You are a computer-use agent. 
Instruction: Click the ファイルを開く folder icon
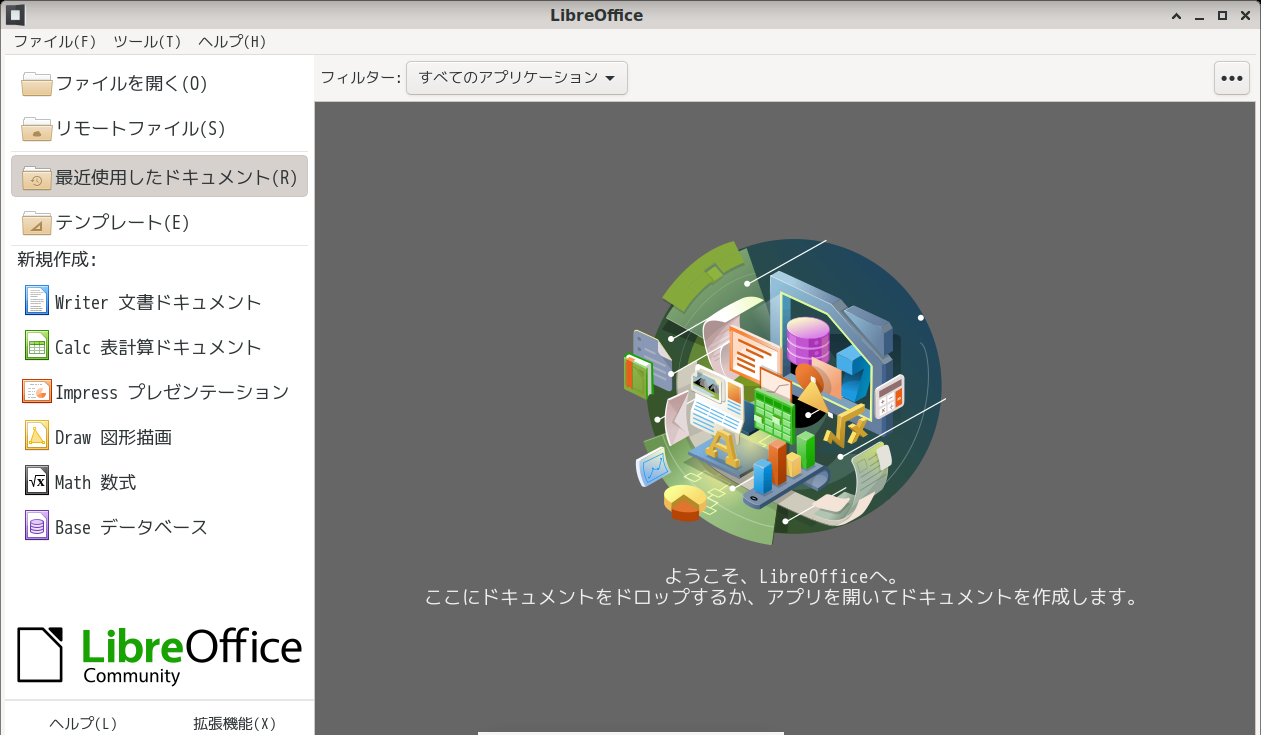point(37,83)
